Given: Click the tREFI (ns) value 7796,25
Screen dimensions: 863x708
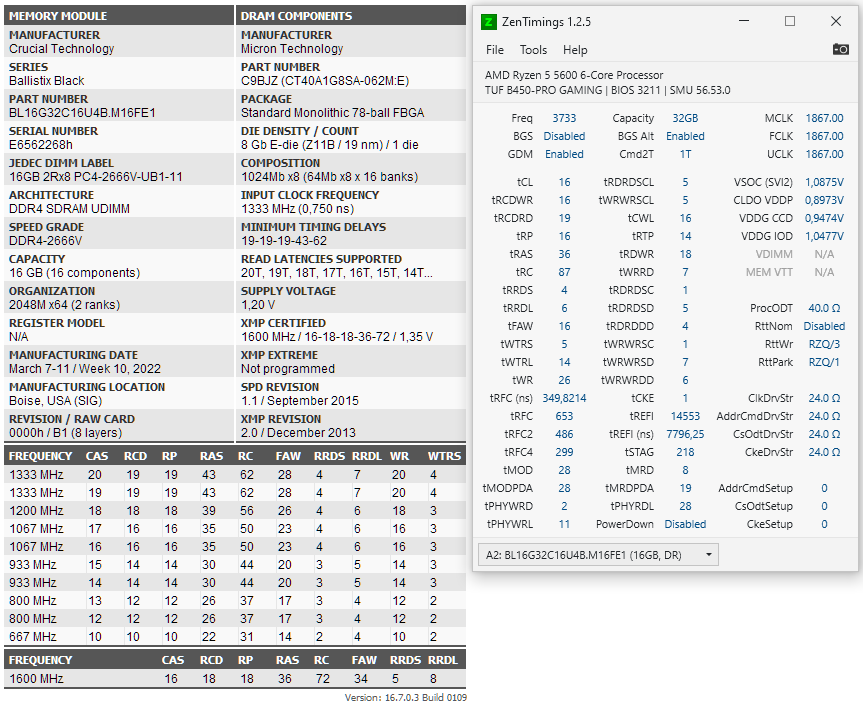Looking at the screenshot, I should tap(685, 435).
